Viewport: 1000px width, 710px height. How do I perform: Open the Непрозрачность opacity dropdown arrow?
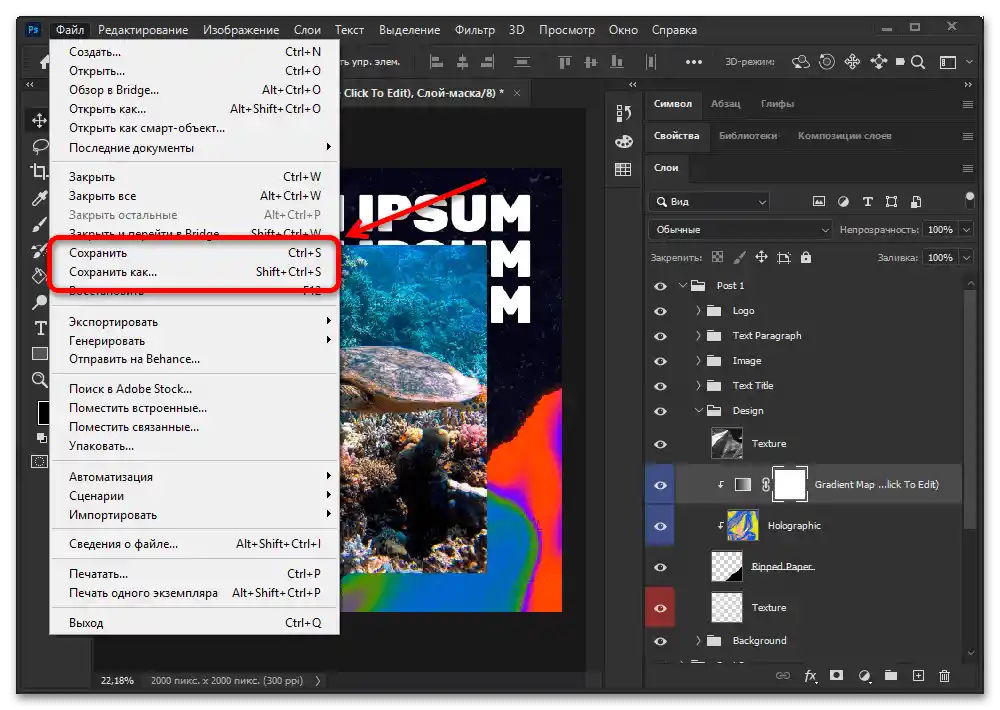click(x=966, y=230)
